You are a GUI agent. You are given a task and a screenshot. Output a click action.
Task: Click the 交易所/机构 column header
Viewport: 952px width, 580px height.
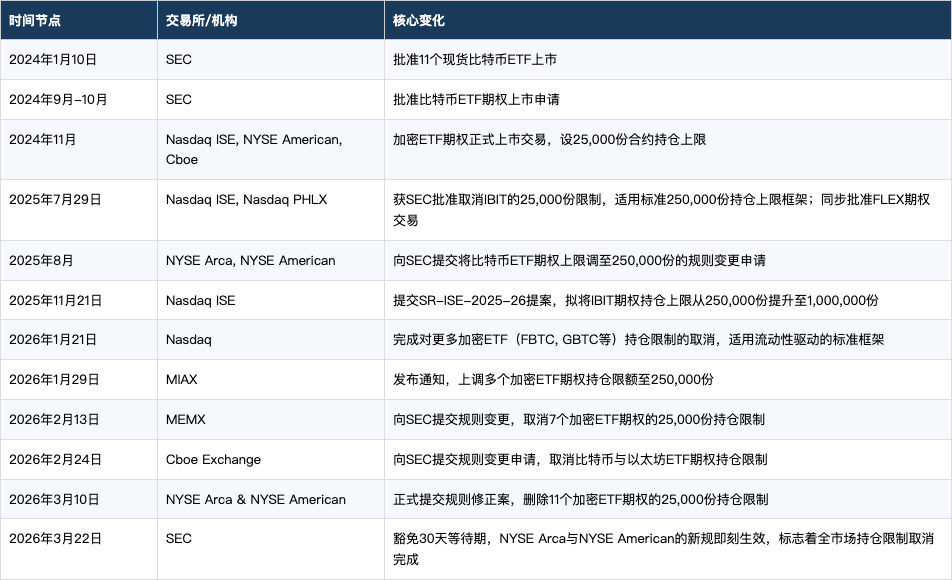click(x=204, y=20)
